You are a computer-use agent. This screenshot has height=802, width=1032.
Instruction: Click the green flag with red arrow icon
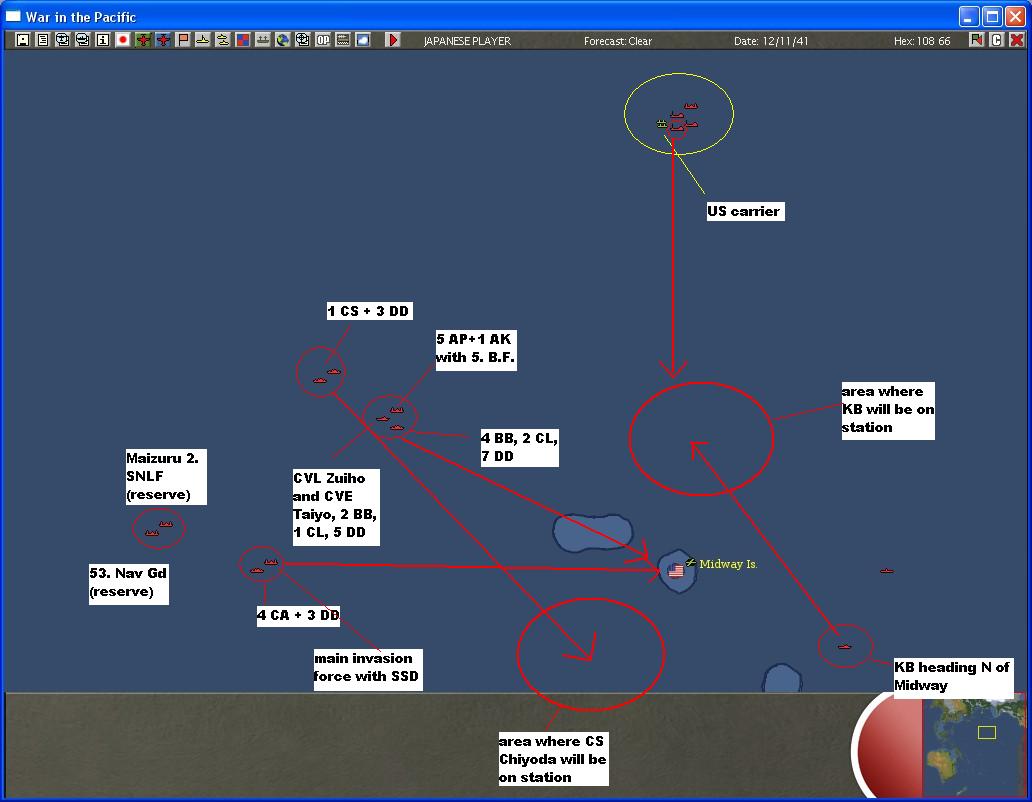point(976,40)
